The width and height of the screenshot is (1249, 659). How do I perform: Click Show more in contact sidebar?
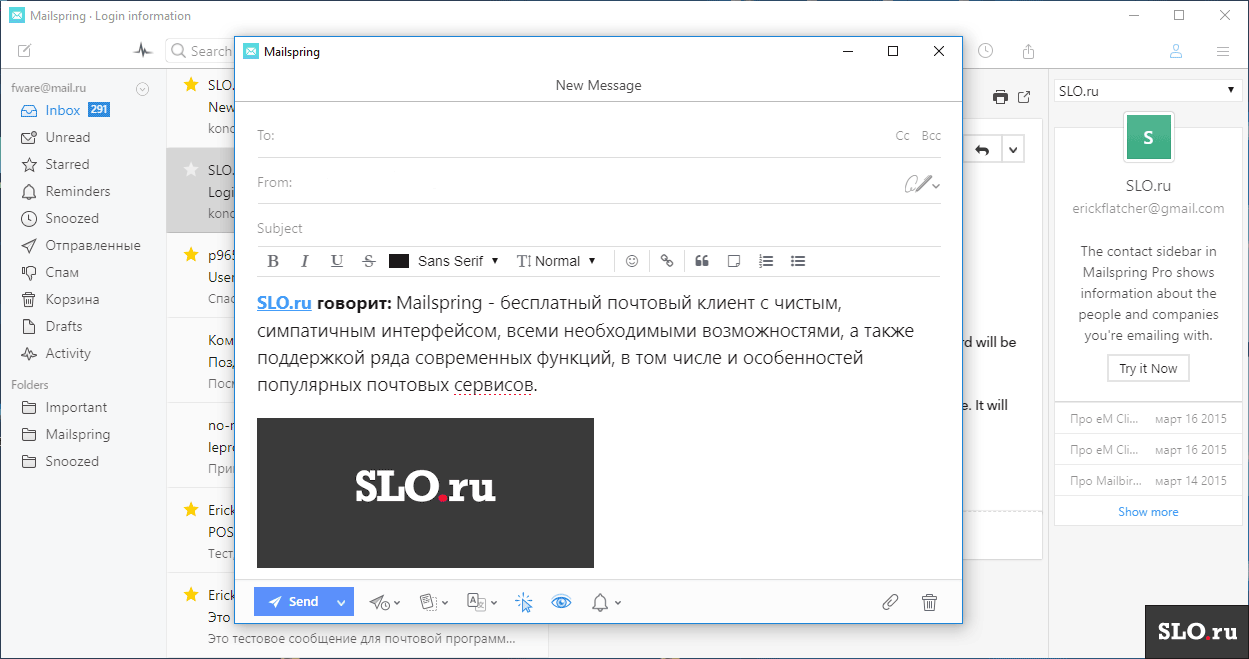point(1148,512)
